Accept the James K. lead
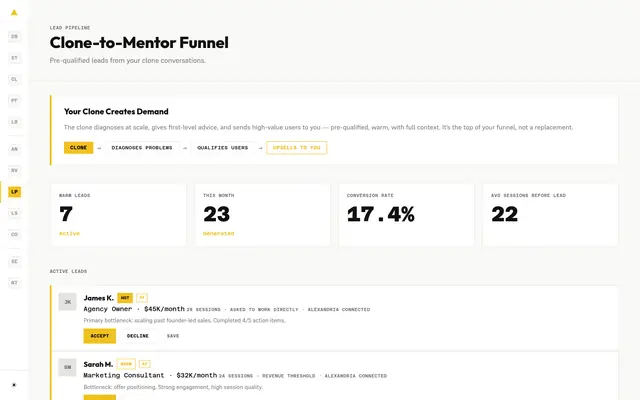The height and width of the screenshot is (400, 640). pos(100,336)
